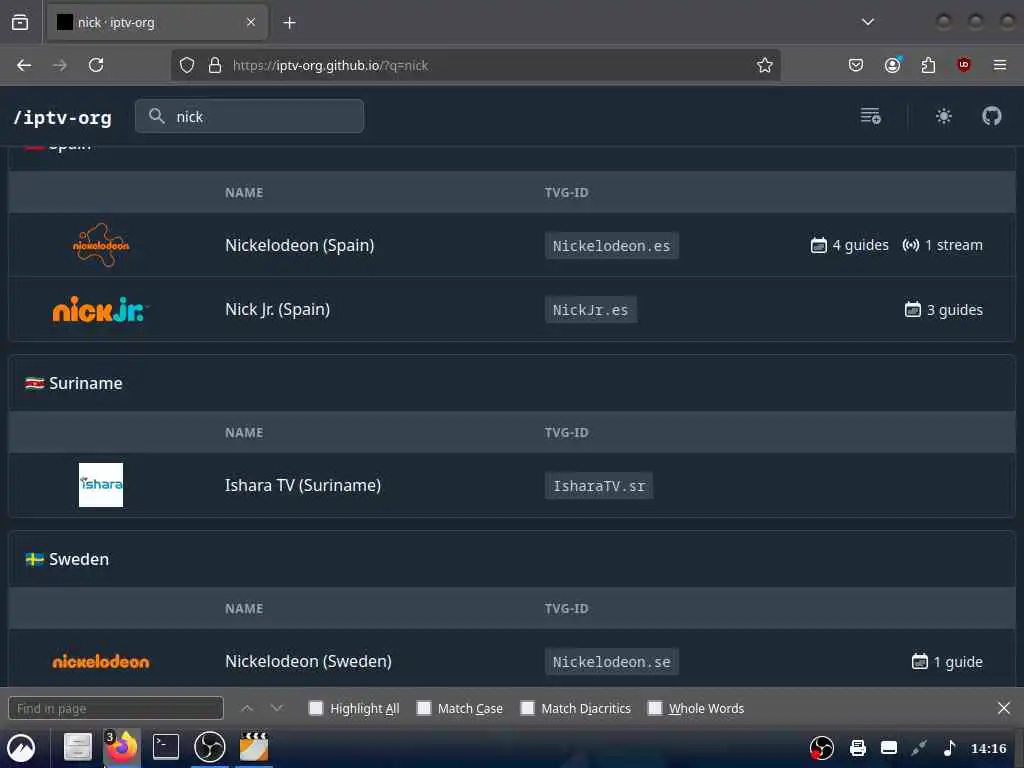This screenshot has width=1024, height=768.
Task: Open the printer tray icon
Action: click(857, 748)
